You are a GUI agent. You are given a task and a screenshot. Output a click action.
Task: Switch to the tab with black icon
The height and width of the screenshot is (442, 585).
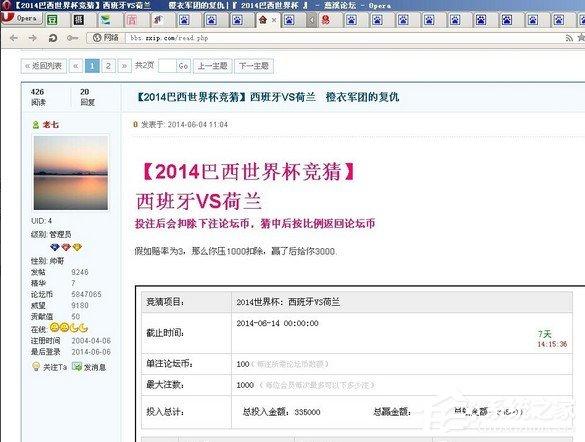tap(79, 20)
